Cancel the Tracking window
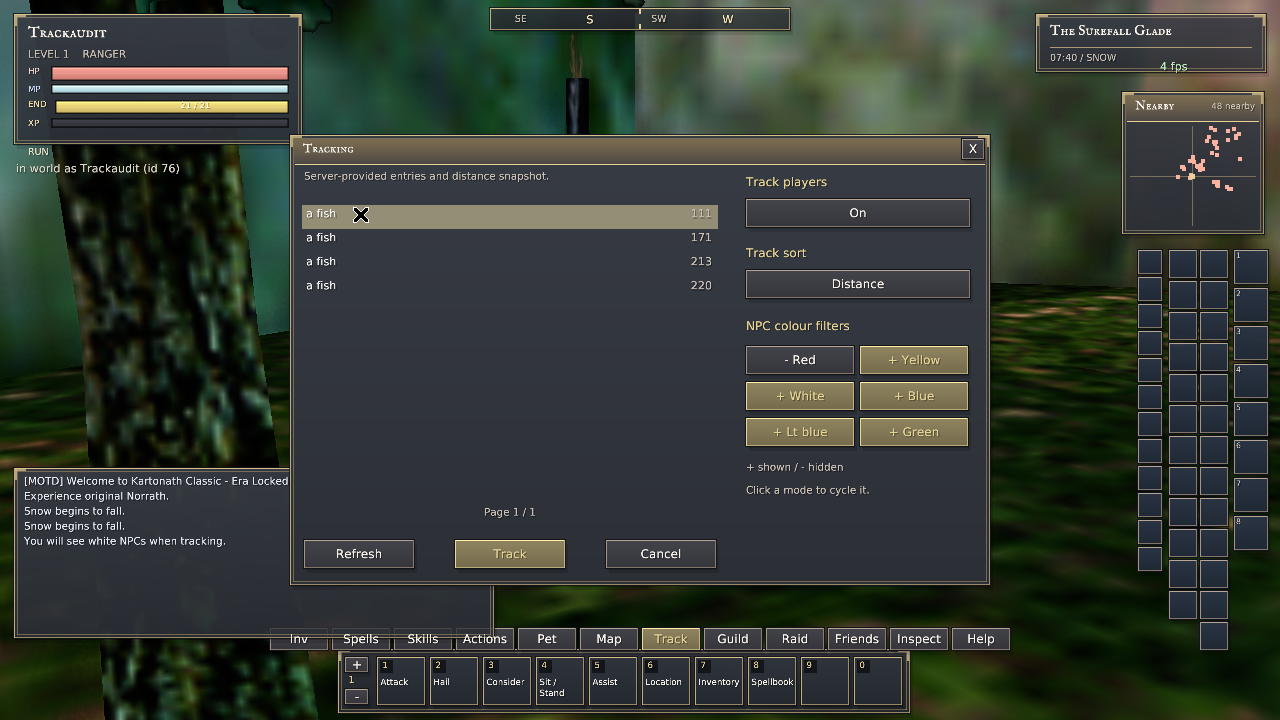This screenshot has width=1280, height=720. [x=661, y=554]
